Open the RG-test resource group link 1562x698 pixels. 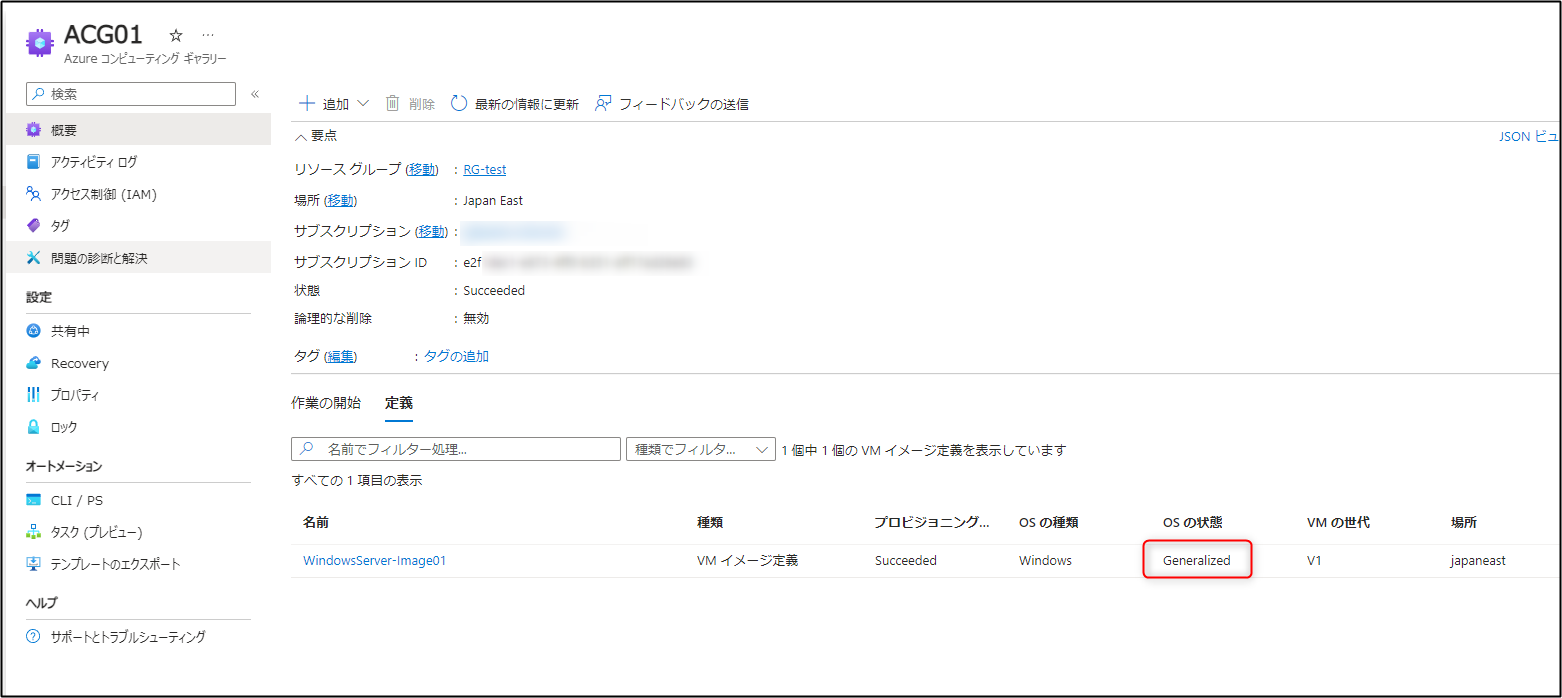(x=485, y=169)
